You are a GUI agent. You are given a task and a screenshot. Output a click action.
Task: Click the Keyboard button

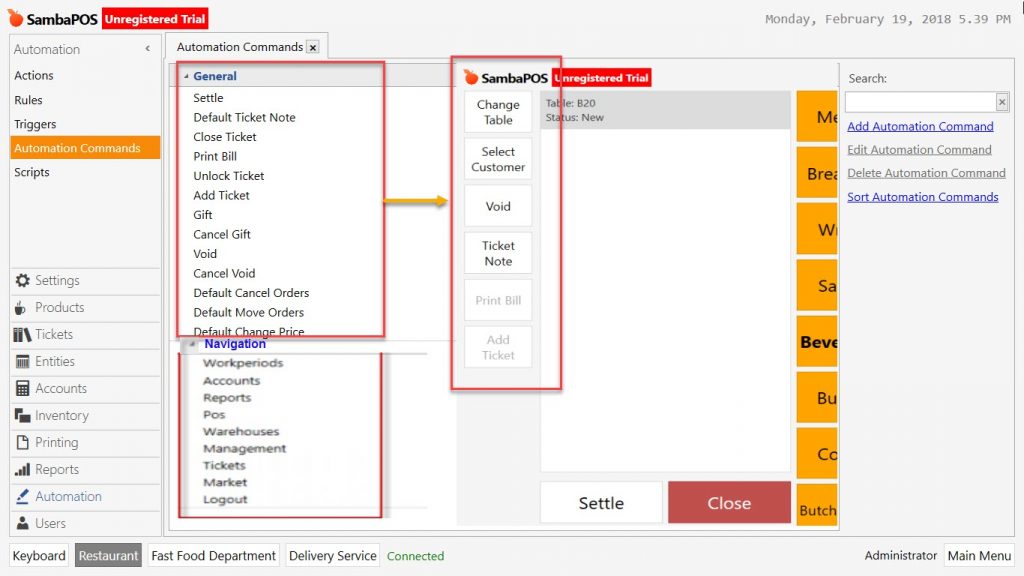point(39,556)
